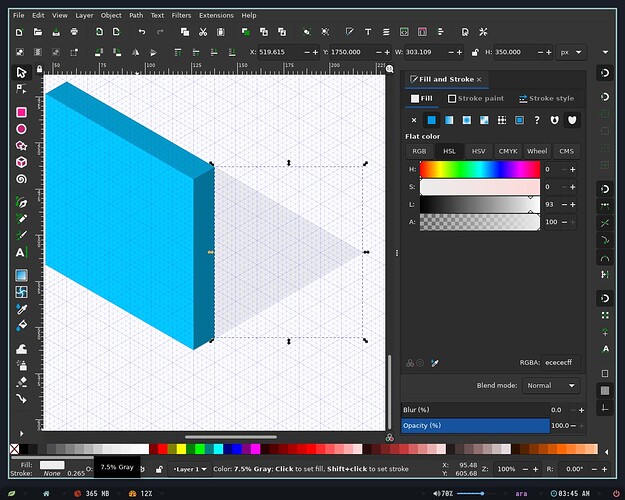Toggle width-height ratio lock

pos(475,52)
